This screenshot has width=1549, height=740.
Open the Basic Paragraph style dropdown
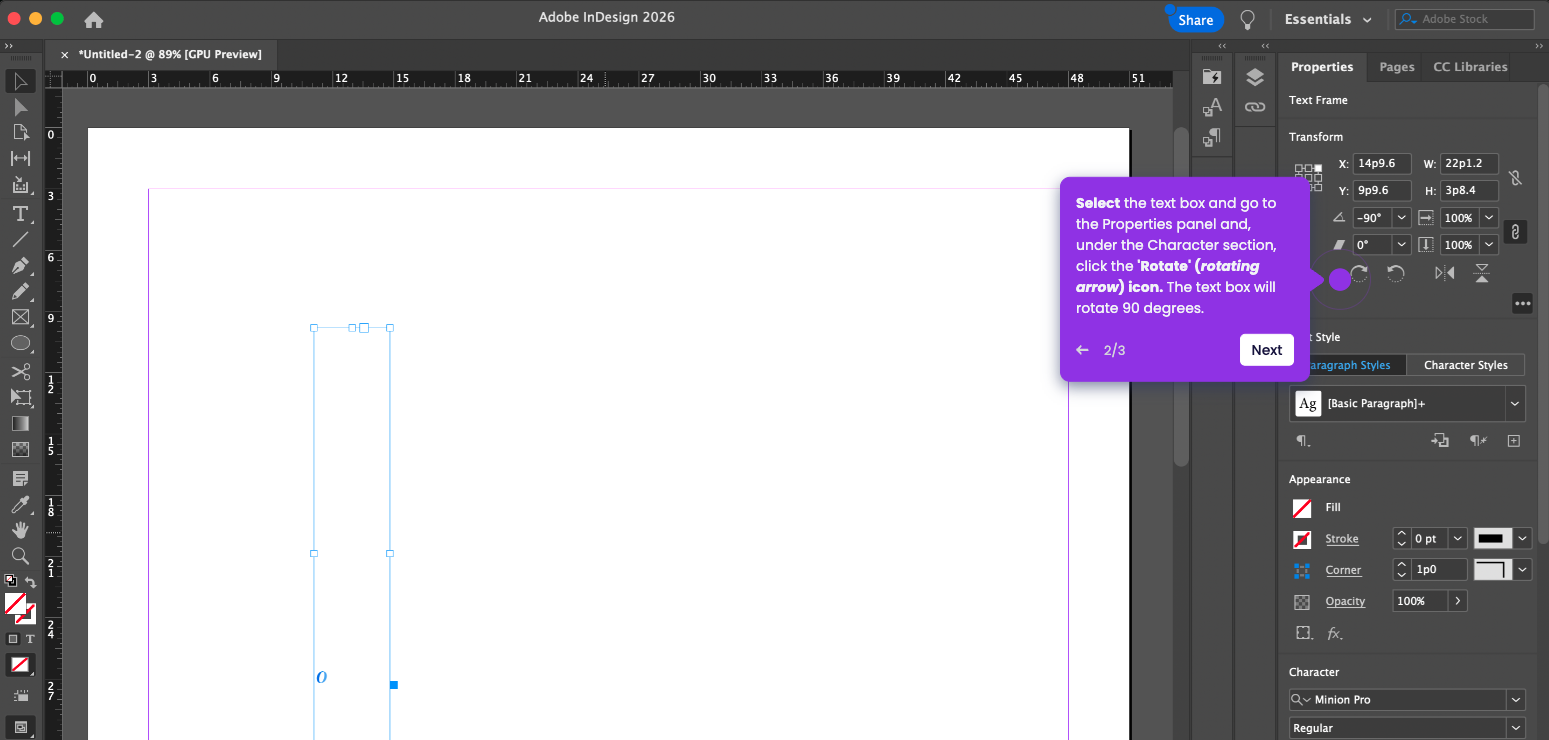(1516, 403)
